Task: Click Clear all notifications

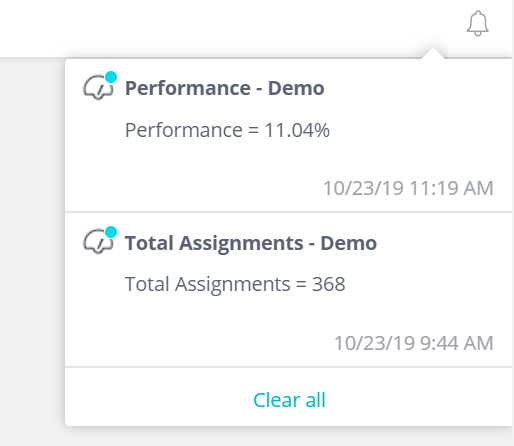Action: coord(289,400)
